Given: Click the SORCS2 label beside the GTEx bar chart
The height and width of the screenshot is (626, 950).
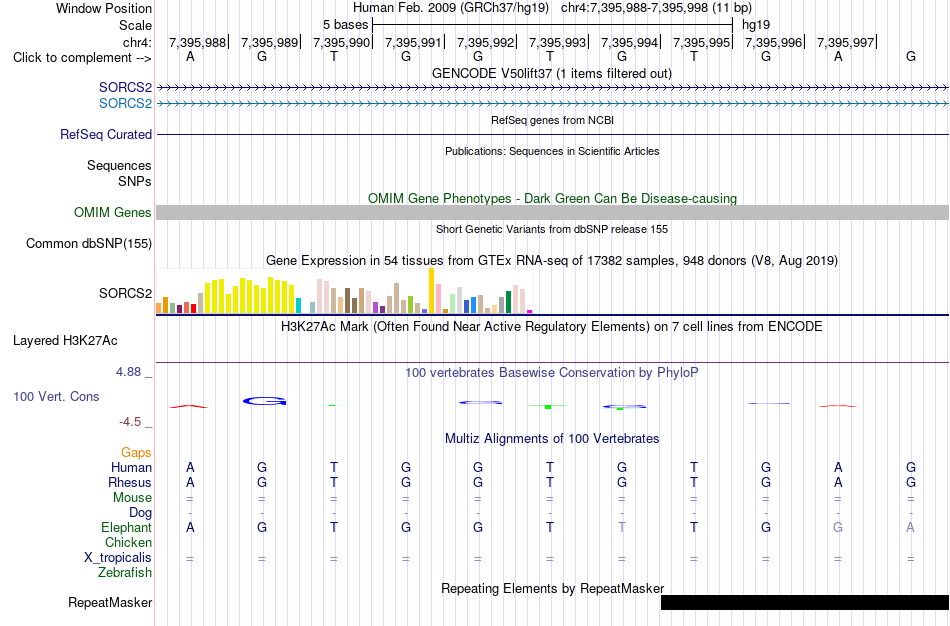Looking at the screenshot, I should [x=125, y=293].
